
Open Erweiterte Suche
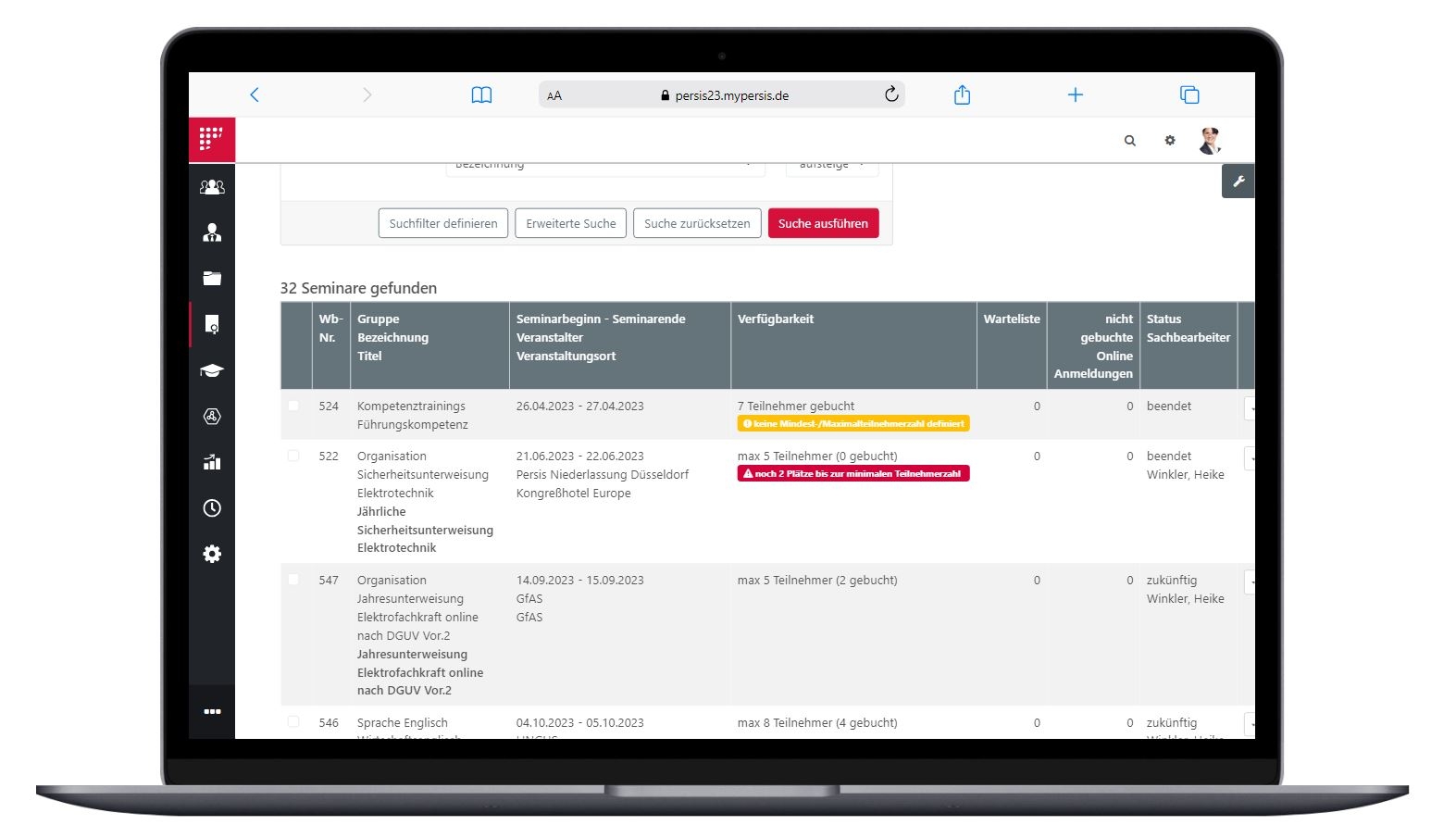coord(571,223)
